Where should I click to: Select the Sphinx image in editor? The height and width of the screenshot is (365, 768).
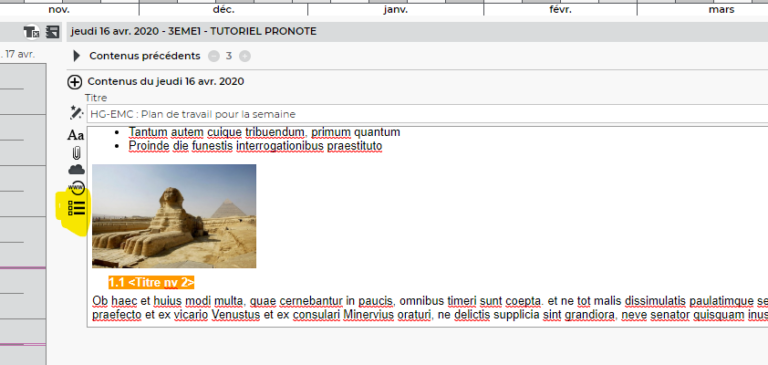174,216
